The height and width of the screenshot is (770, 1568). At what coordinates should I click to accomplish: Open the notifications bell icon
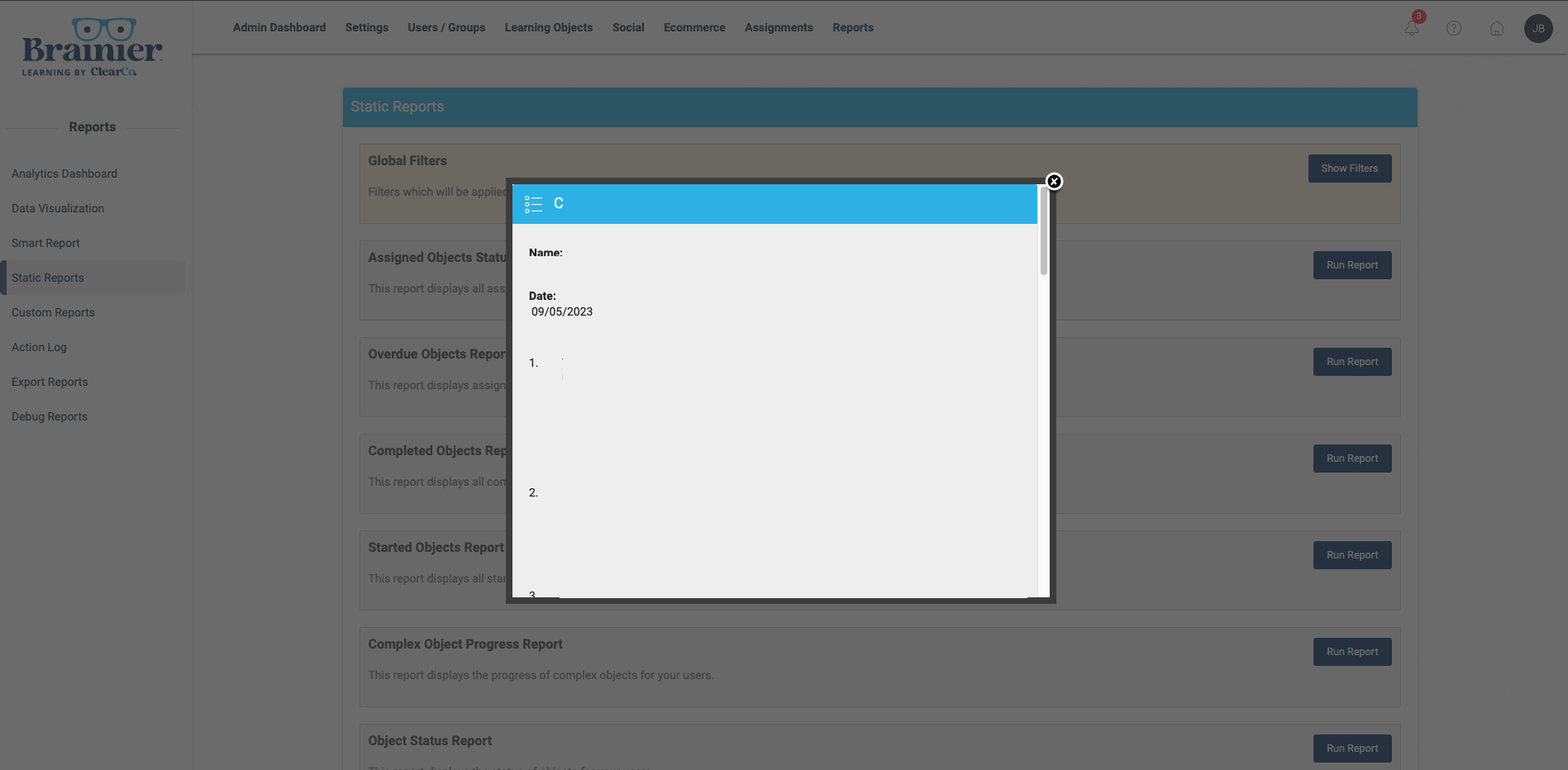(1412, 28)
